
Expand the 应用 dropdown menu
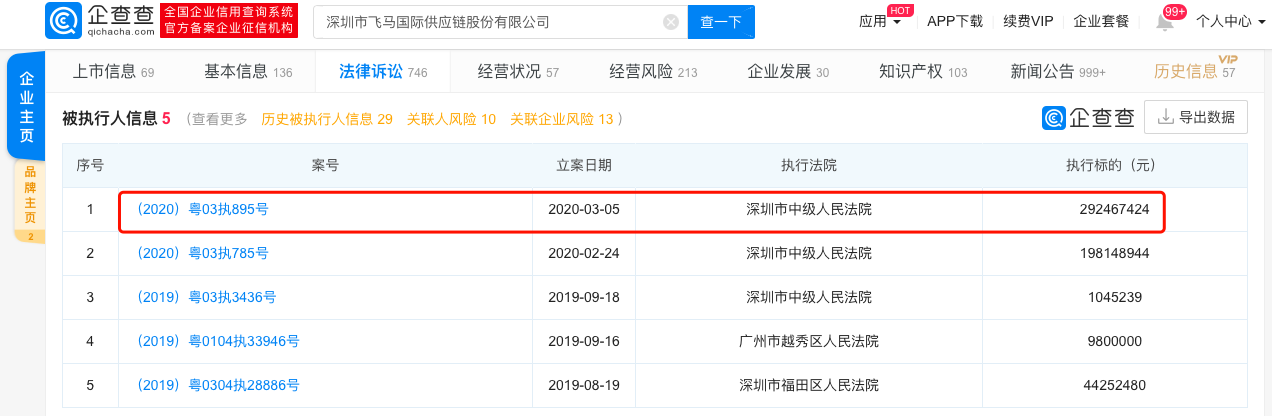(x=880, y=21)
